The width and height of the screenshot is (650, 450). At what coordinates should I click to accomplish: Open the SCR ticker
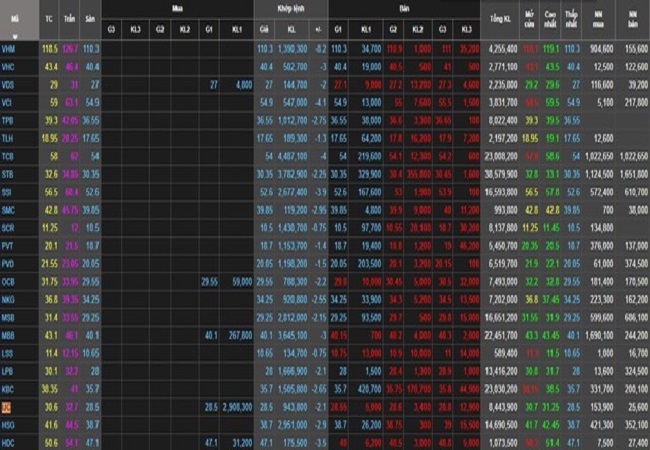(7, 228)
